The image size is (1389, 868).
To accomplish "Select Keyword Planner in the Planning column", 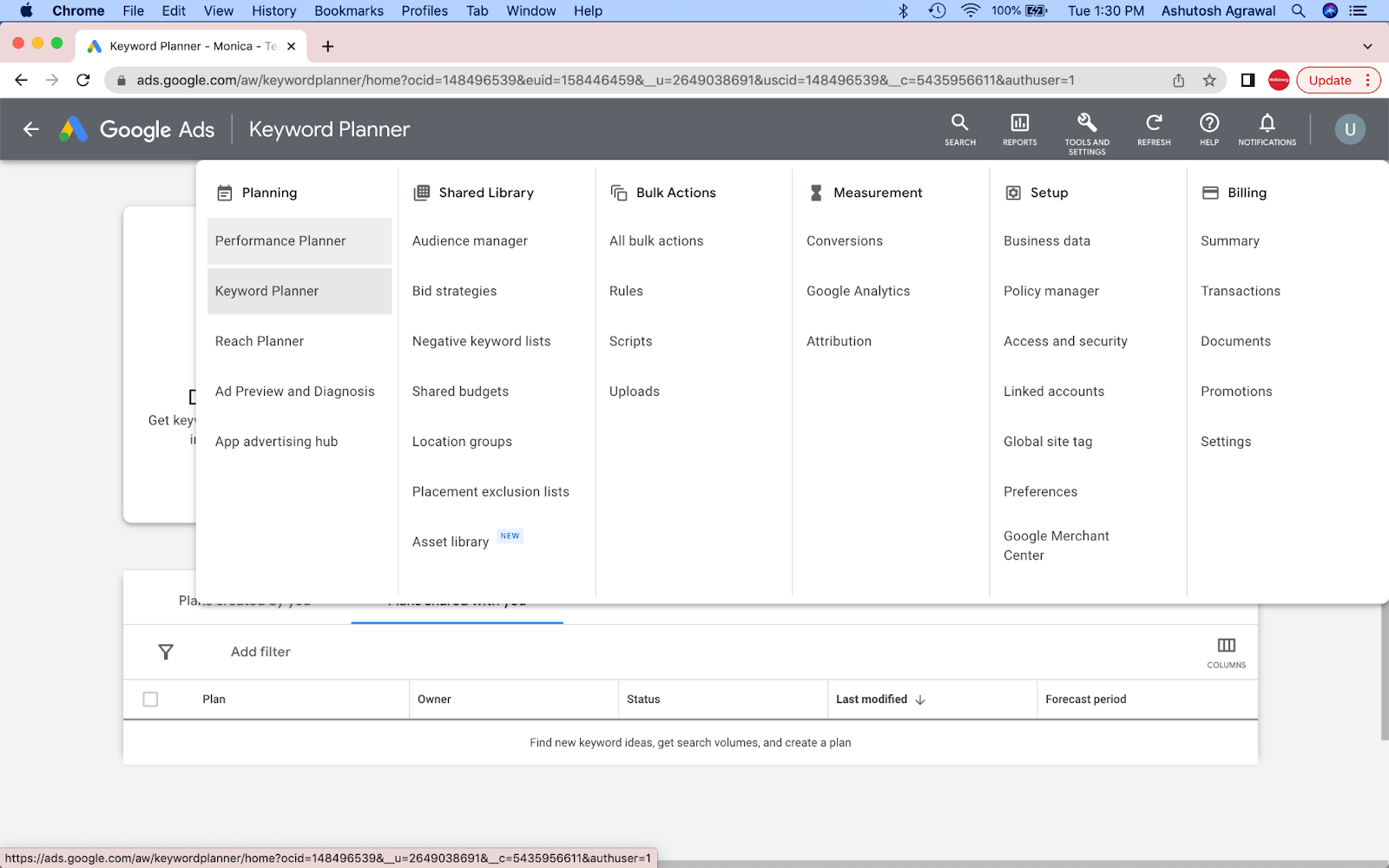I will [300, 291].
